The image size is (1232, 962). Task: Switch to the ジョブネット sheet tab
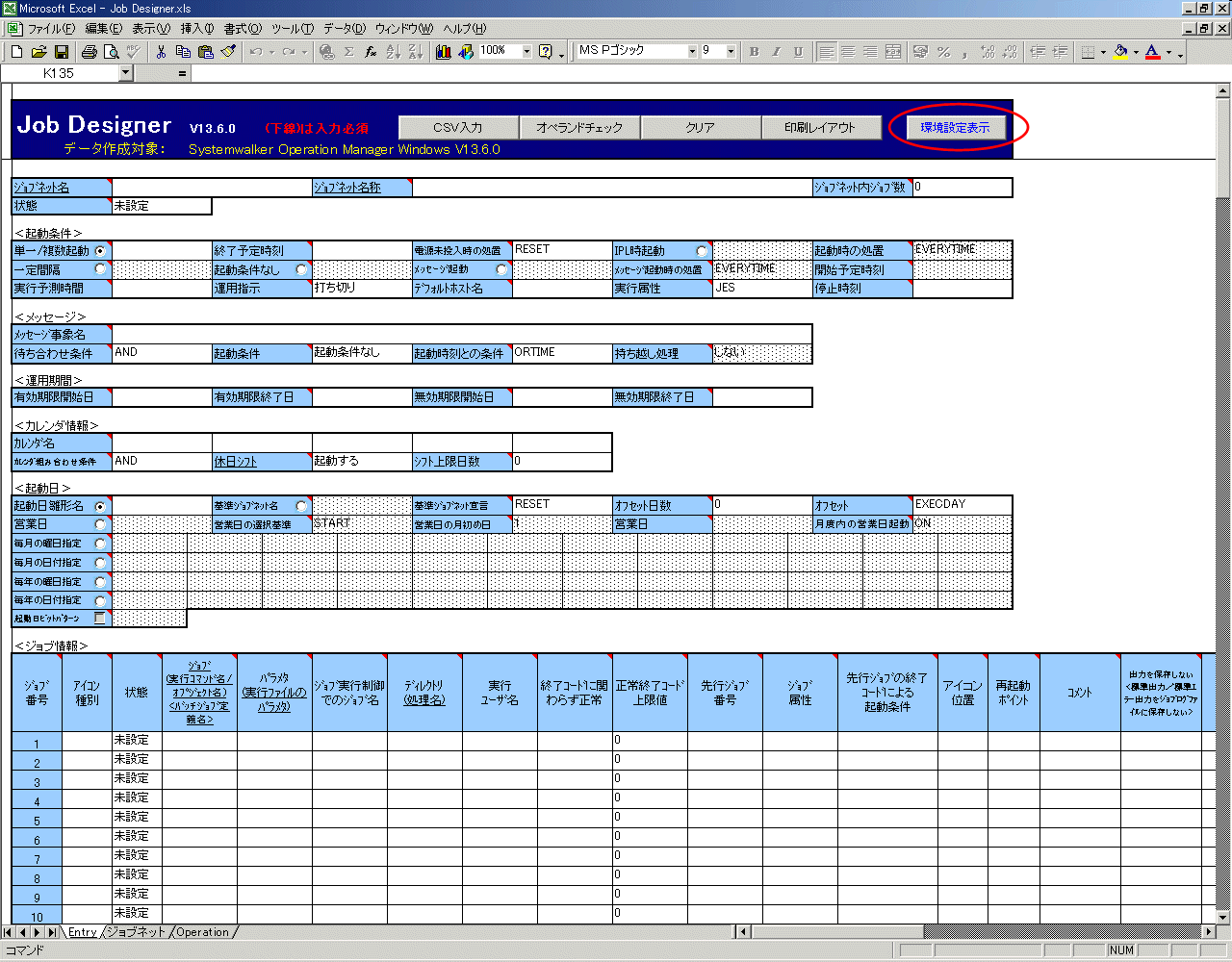point(136,932)
